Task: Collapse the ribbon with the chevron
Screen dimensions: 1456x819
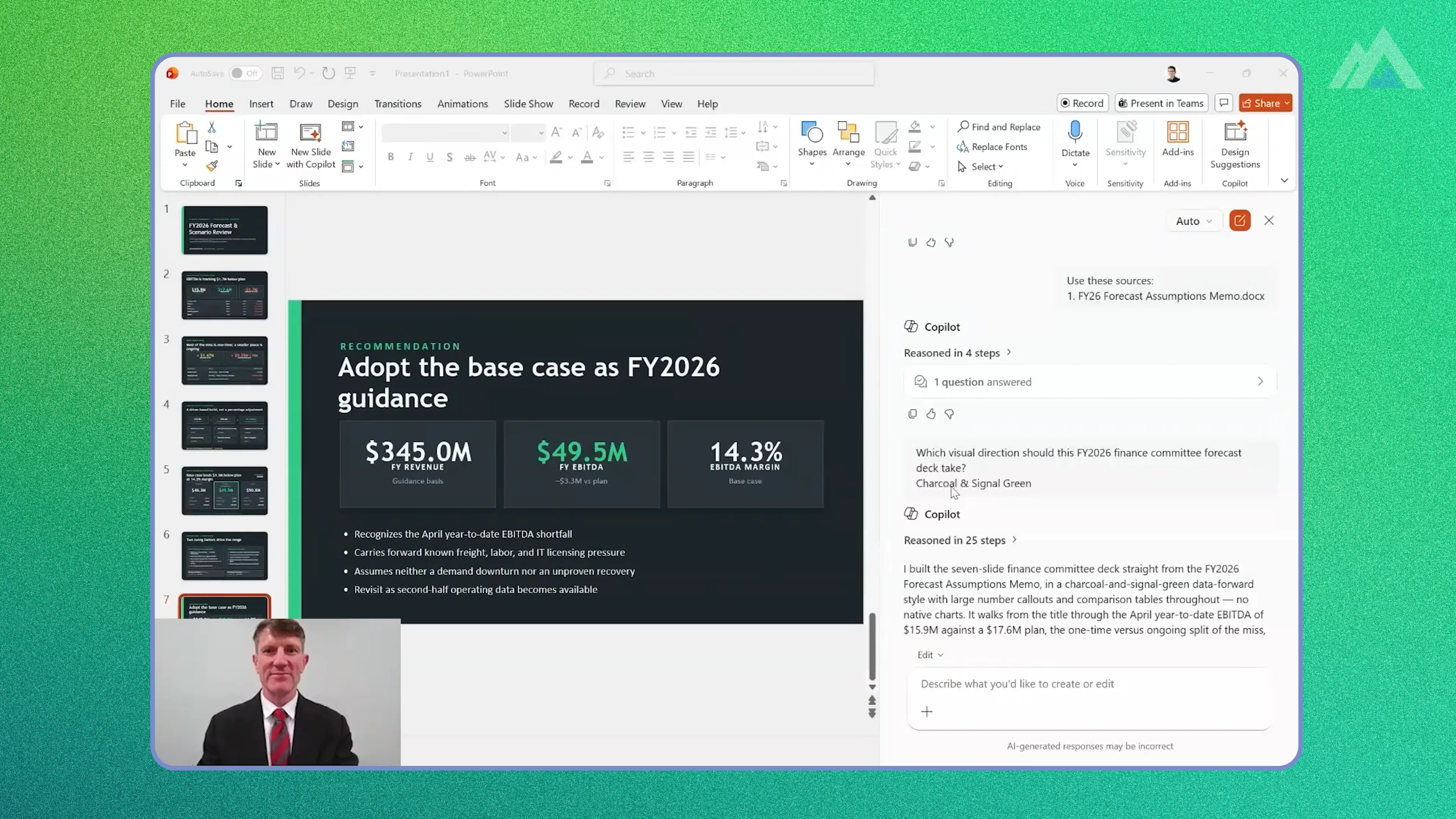Action: 1284,181
